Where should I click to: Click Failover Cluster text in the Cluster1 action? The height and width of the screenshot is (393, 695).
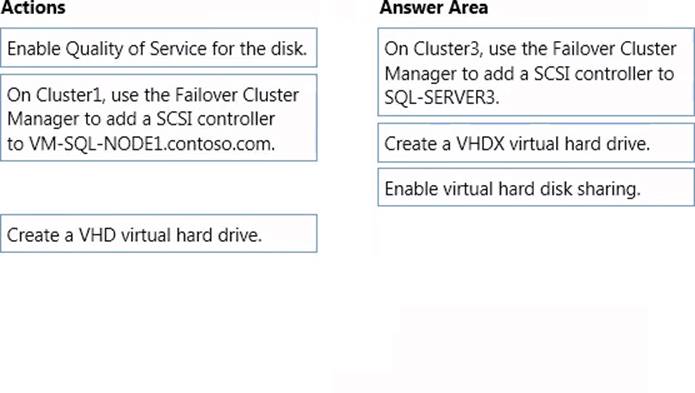[x=237, y=95]
